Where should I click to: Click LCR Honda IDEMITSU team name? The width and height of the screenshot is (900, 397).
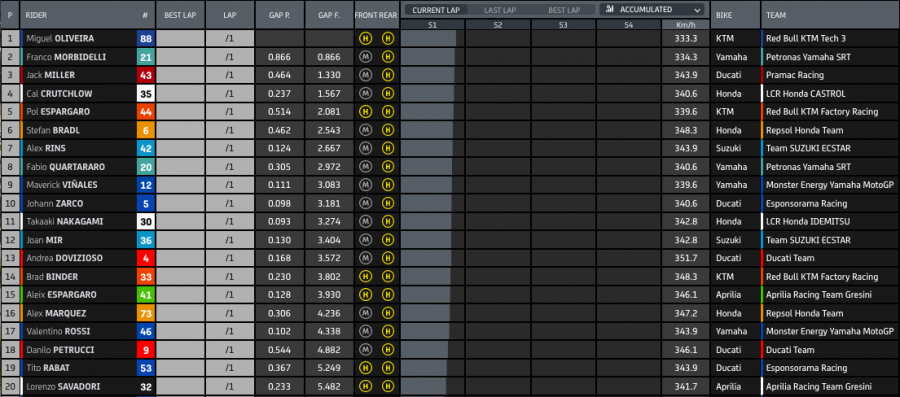tap(808, 221)
